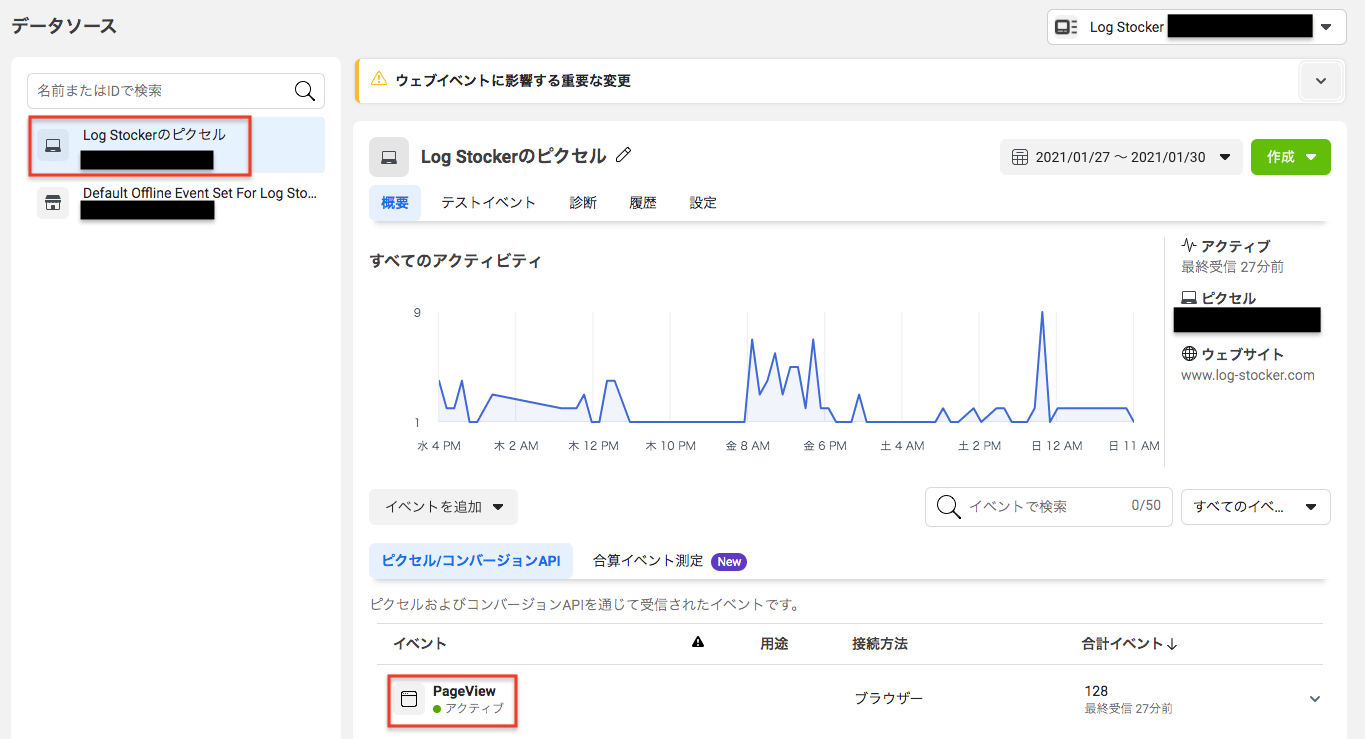Click the 128 total events value

[x=1096, y=691]
